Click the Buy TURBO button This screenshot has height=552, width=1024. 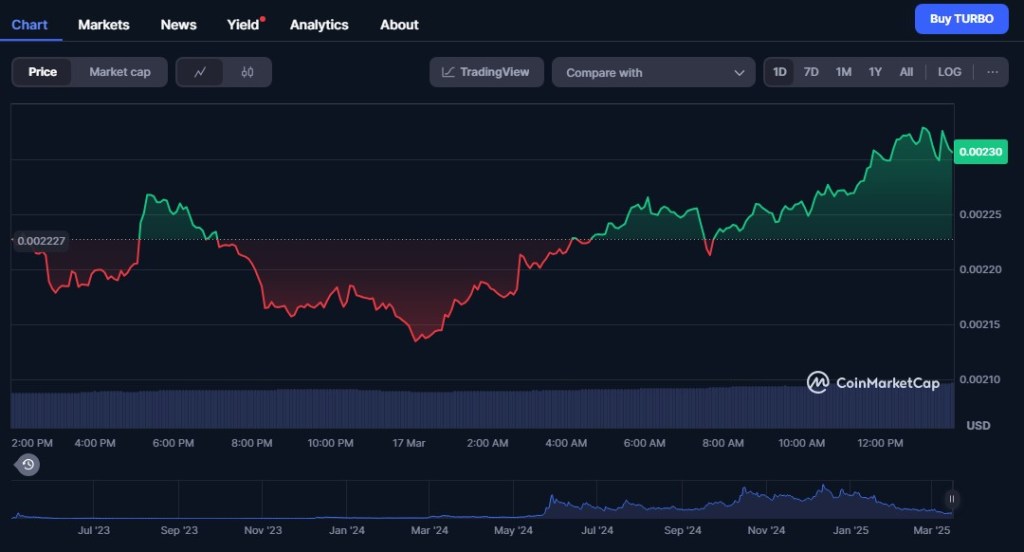pyautogui.click(x=961, y=19)
